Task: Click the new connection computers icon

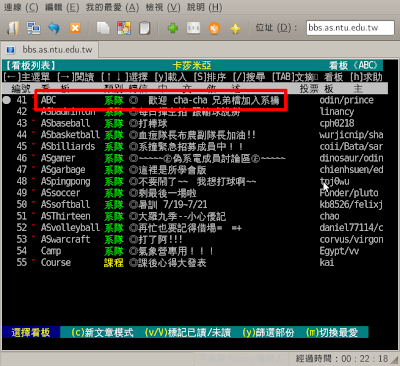Action: (33, 28)
